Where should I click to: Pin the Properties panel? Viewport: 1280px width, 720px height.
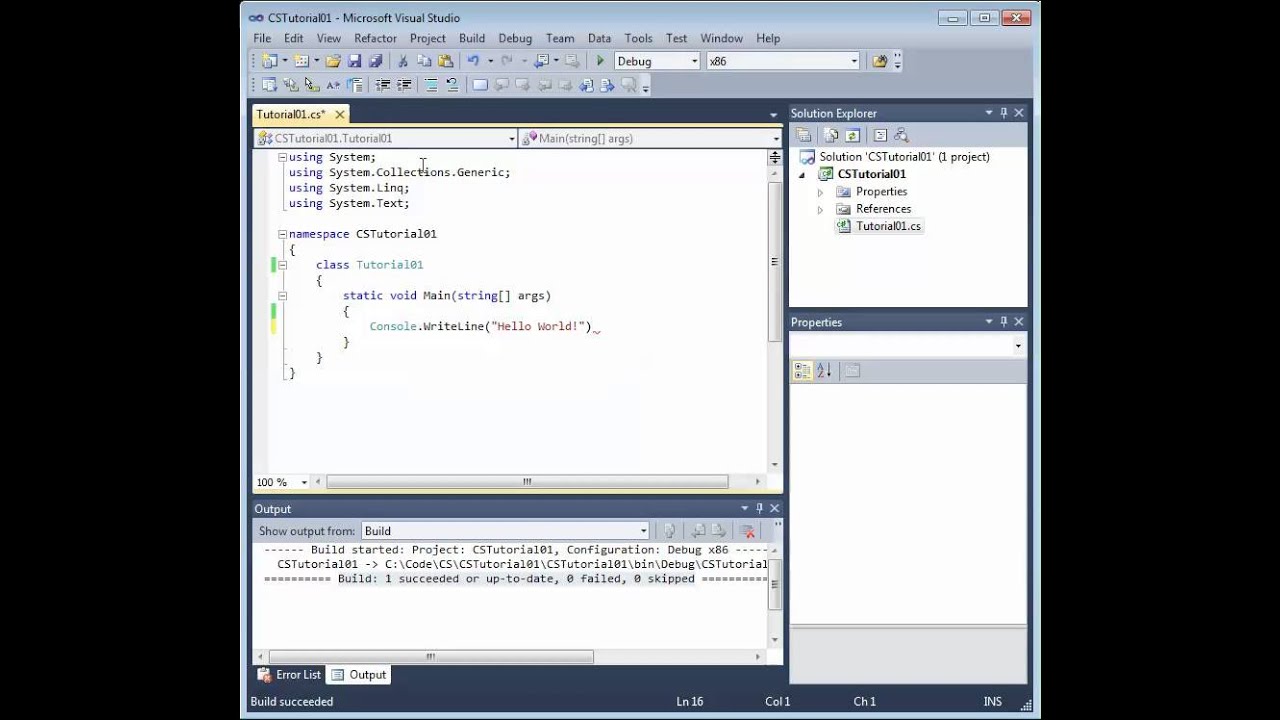(x=1004, y=322)
